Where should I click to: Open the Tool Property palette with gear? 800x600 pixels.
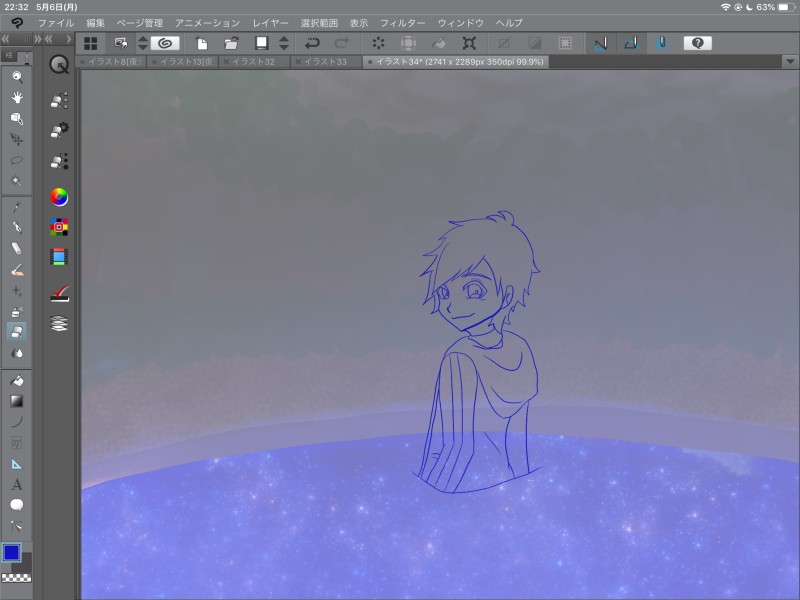click(x=59, y=131)
